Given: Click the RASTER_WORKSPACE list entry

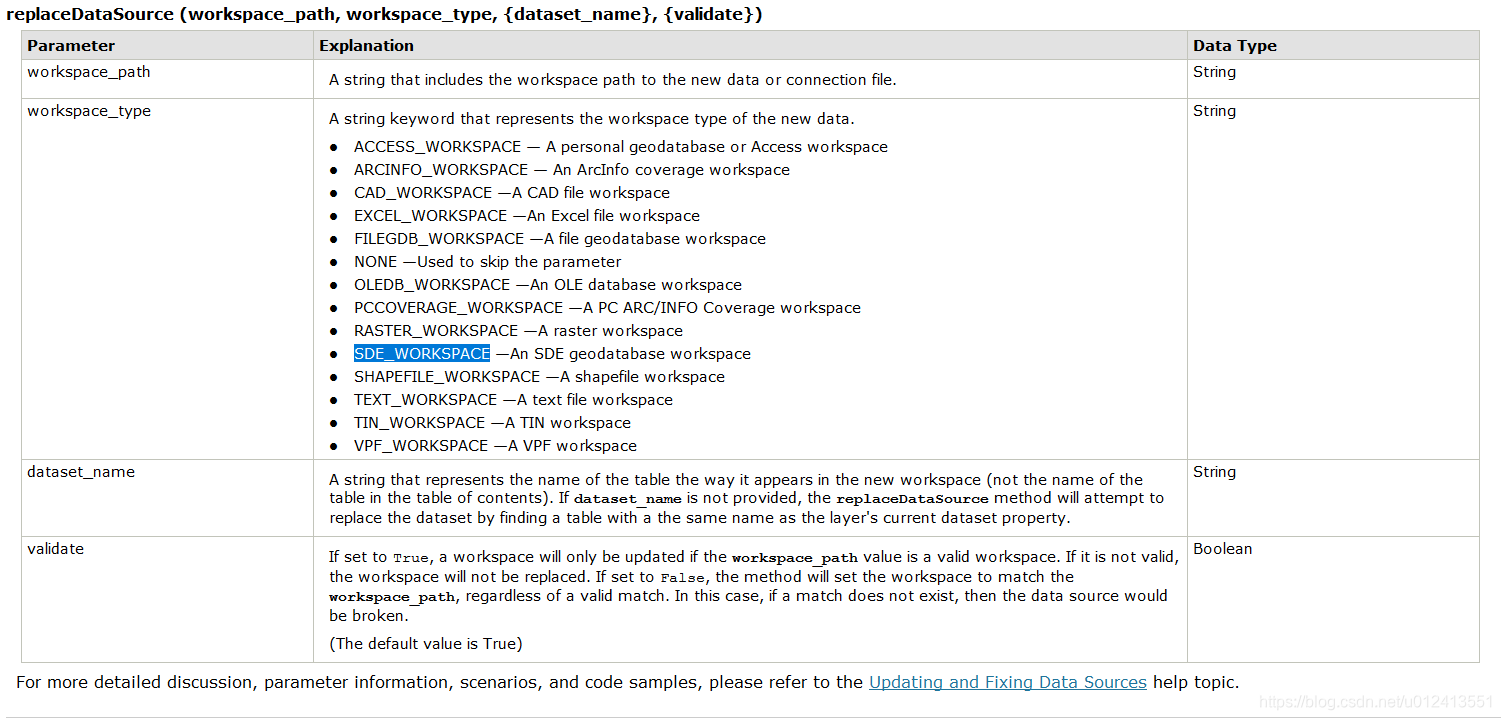Looking at the screenshot, I should coord(518,331).
